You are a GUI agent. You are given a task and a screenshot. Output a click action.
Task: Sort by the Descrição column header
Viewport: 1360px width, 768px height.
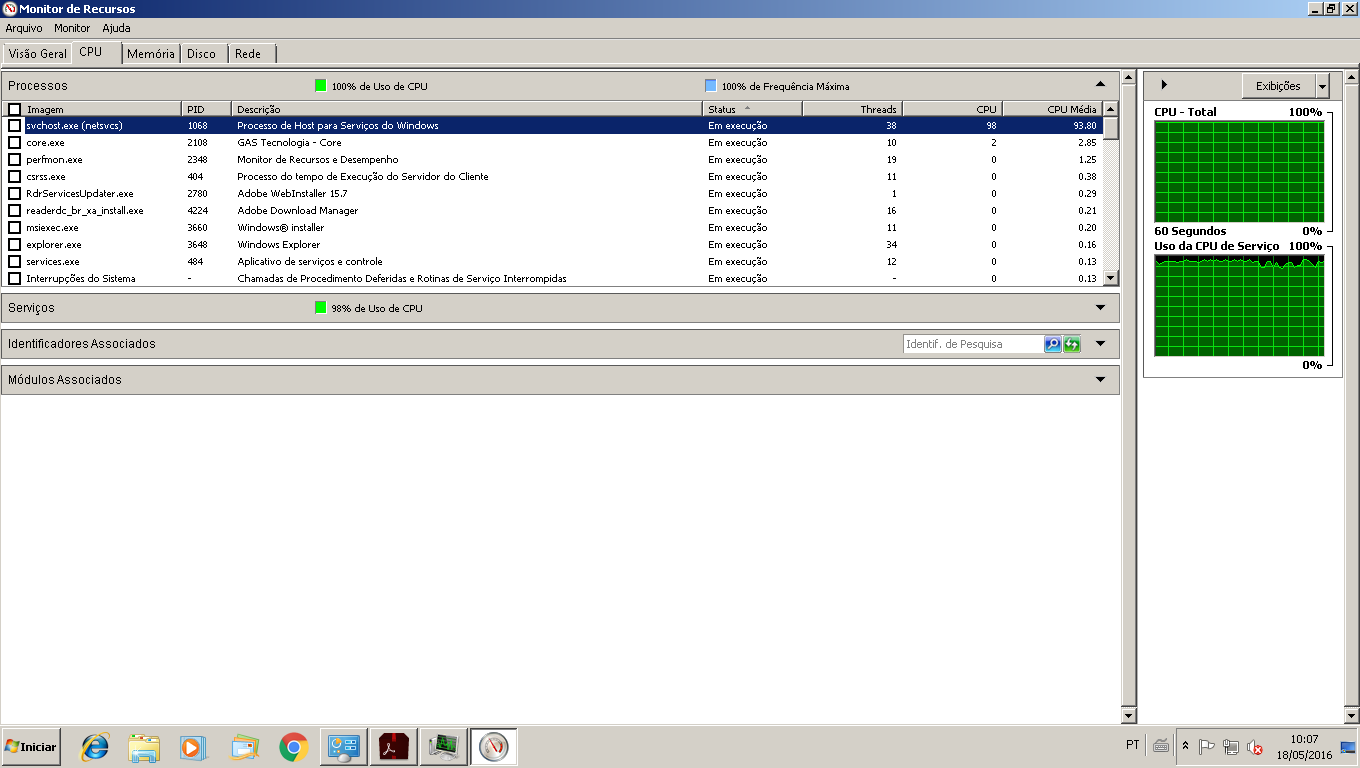click(x=467, y=109)
